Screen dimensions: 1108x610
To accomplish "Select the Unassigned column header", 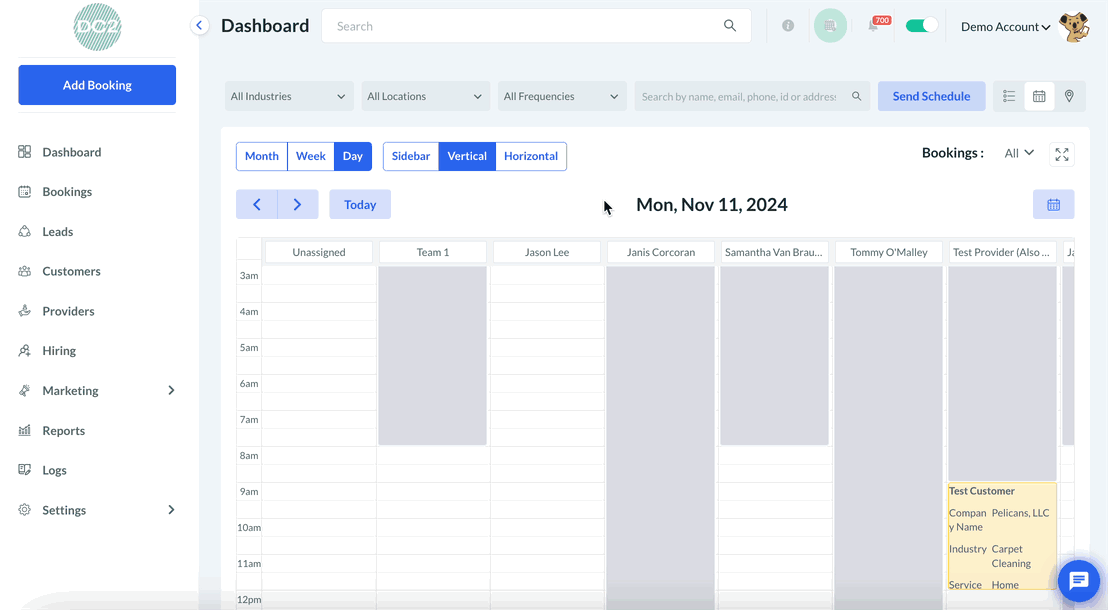I will click(x=319, y=252).
